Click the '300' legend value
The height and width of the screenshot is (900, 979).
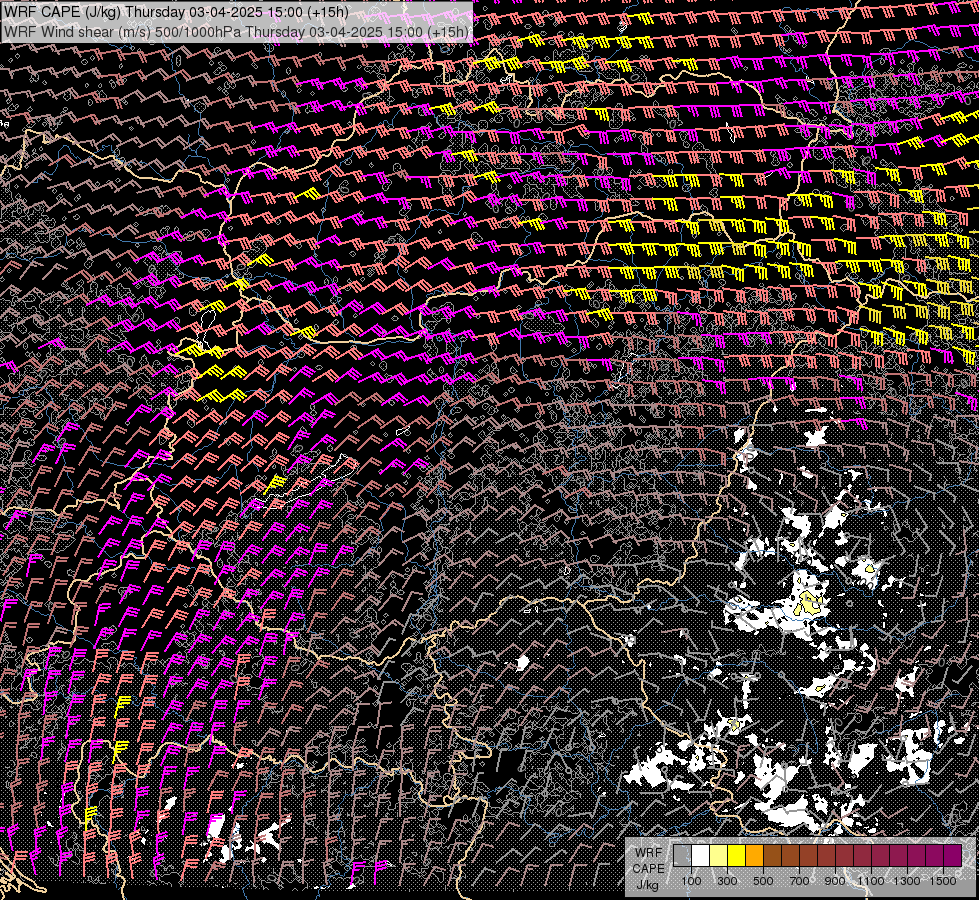pyautogui.click(x=727, y=881)
